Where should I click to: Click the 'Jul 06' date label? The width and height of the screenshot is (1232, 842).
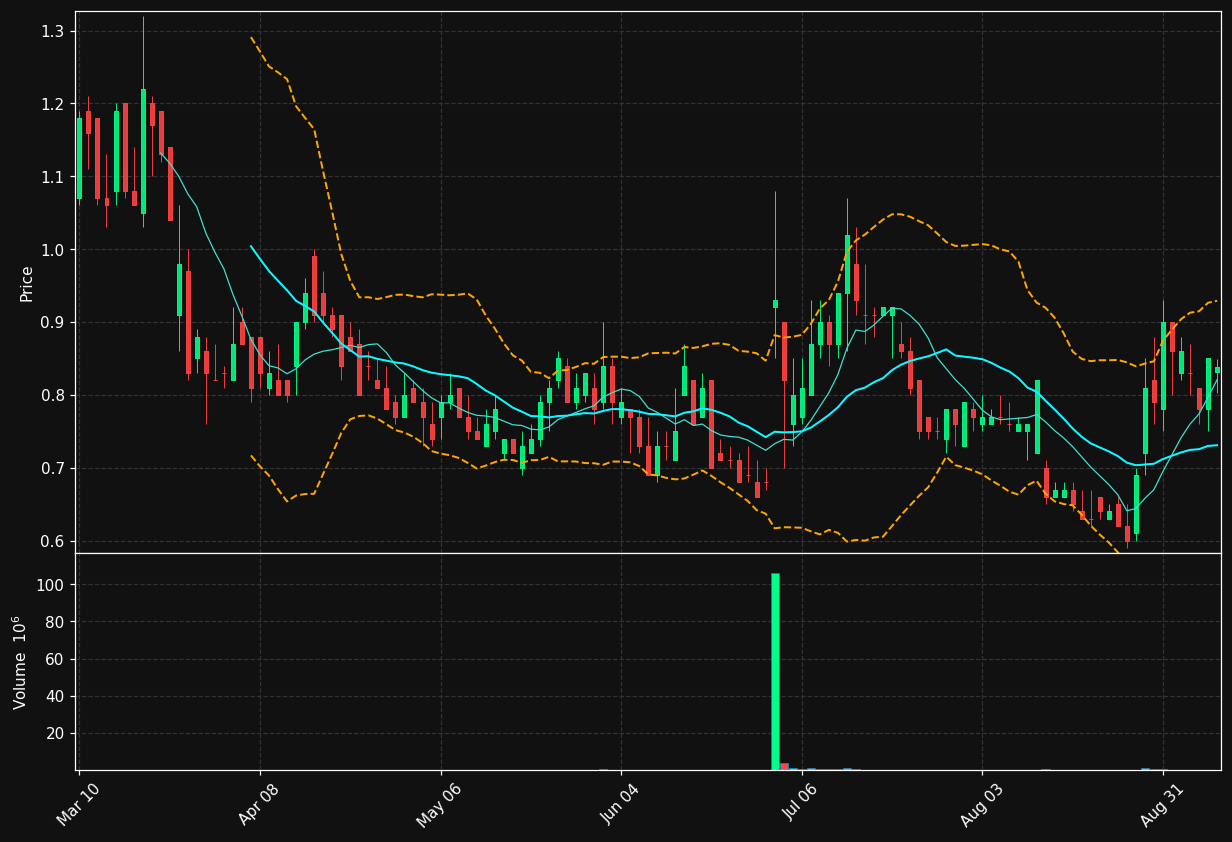800,805
